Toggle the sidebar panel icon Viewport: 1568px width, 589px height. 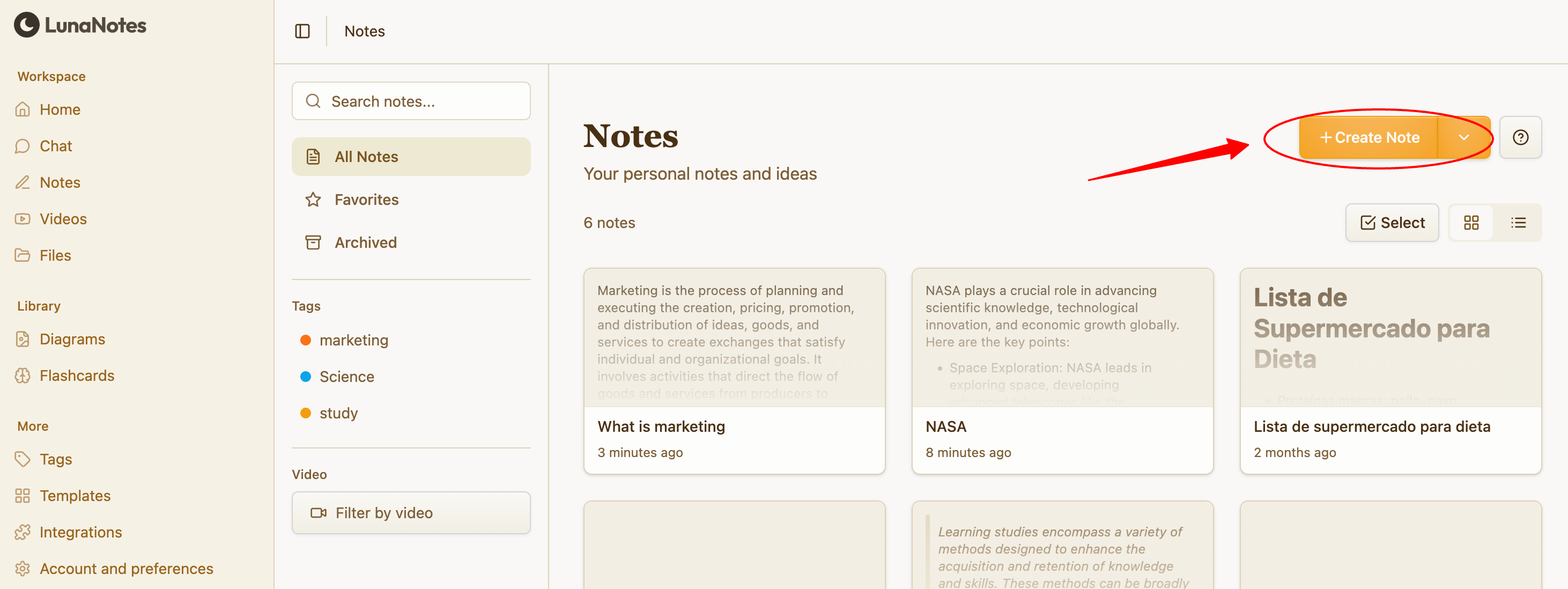coord(302,31)
